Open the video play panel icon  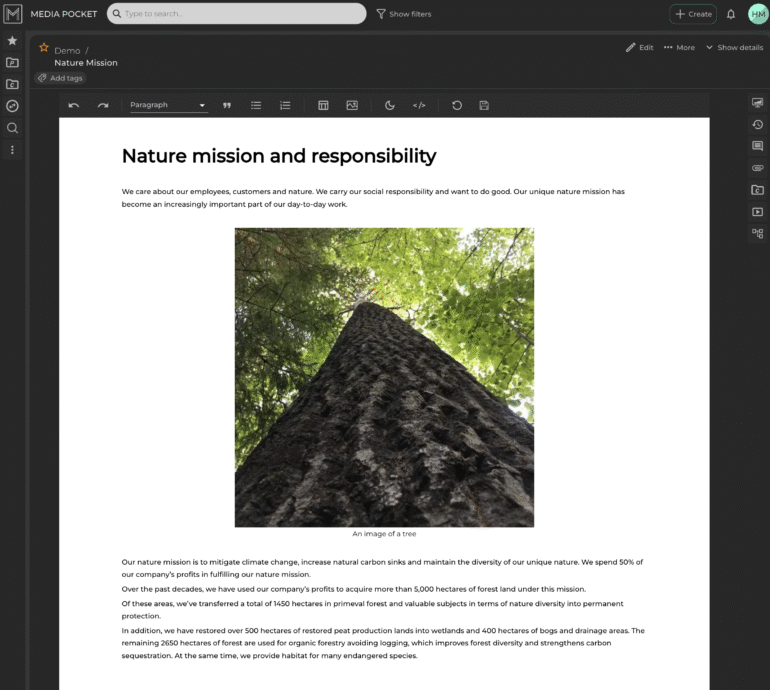point(758,212)
